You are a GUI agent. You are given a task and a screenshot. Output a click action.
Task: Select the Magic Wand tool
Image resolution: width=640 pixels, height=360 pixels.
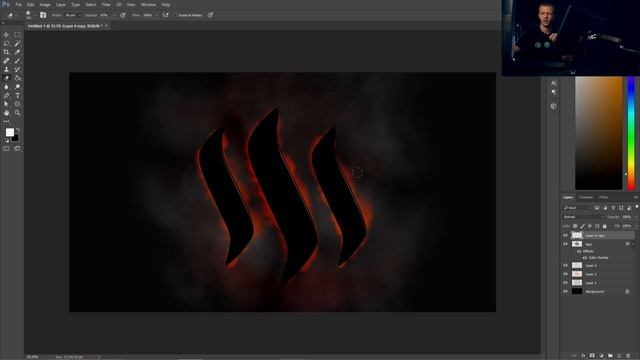pyautogui.click(x=17, y=43)
